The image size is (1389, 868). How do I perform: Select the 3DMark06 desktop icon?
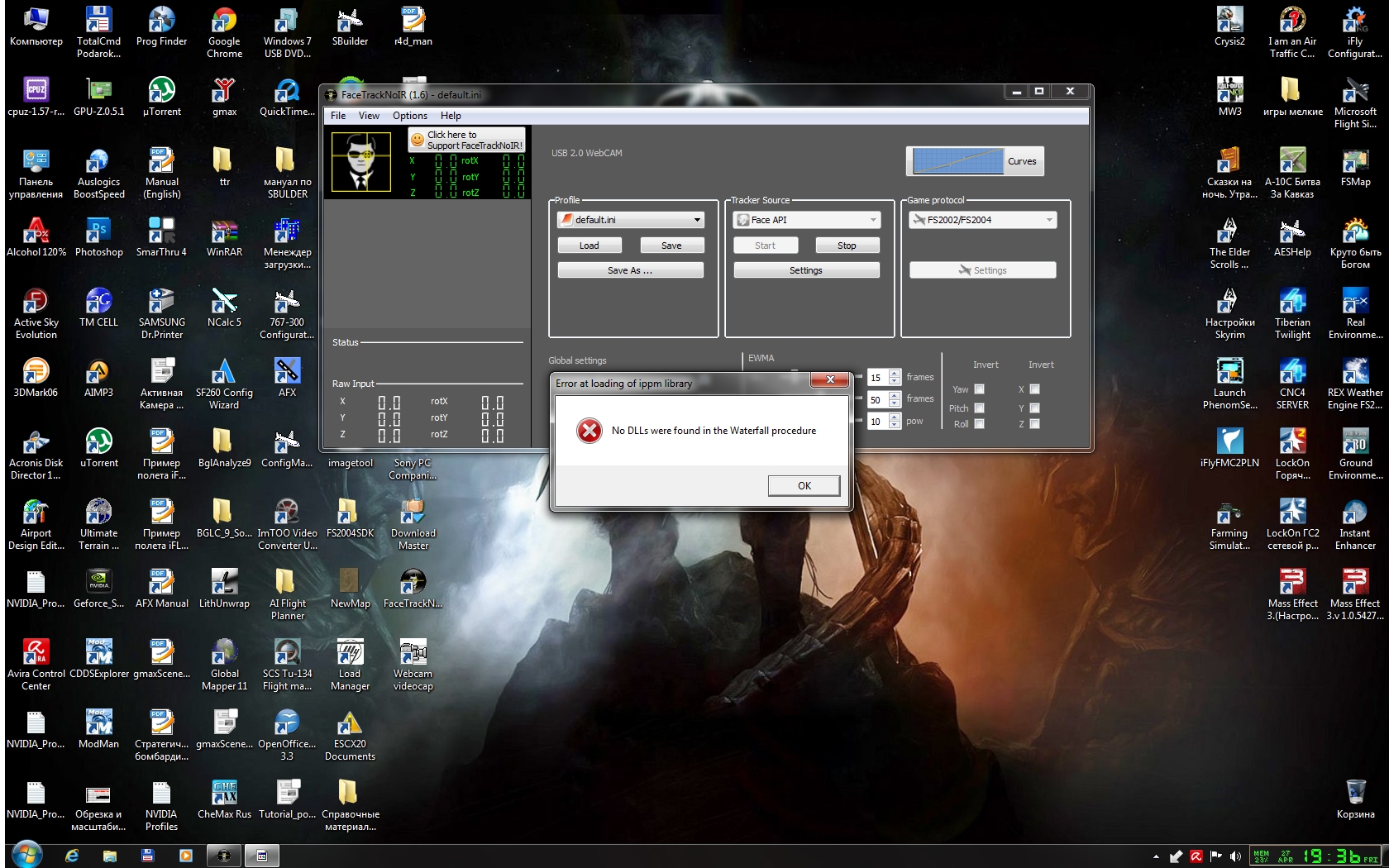tap(36, 378)
